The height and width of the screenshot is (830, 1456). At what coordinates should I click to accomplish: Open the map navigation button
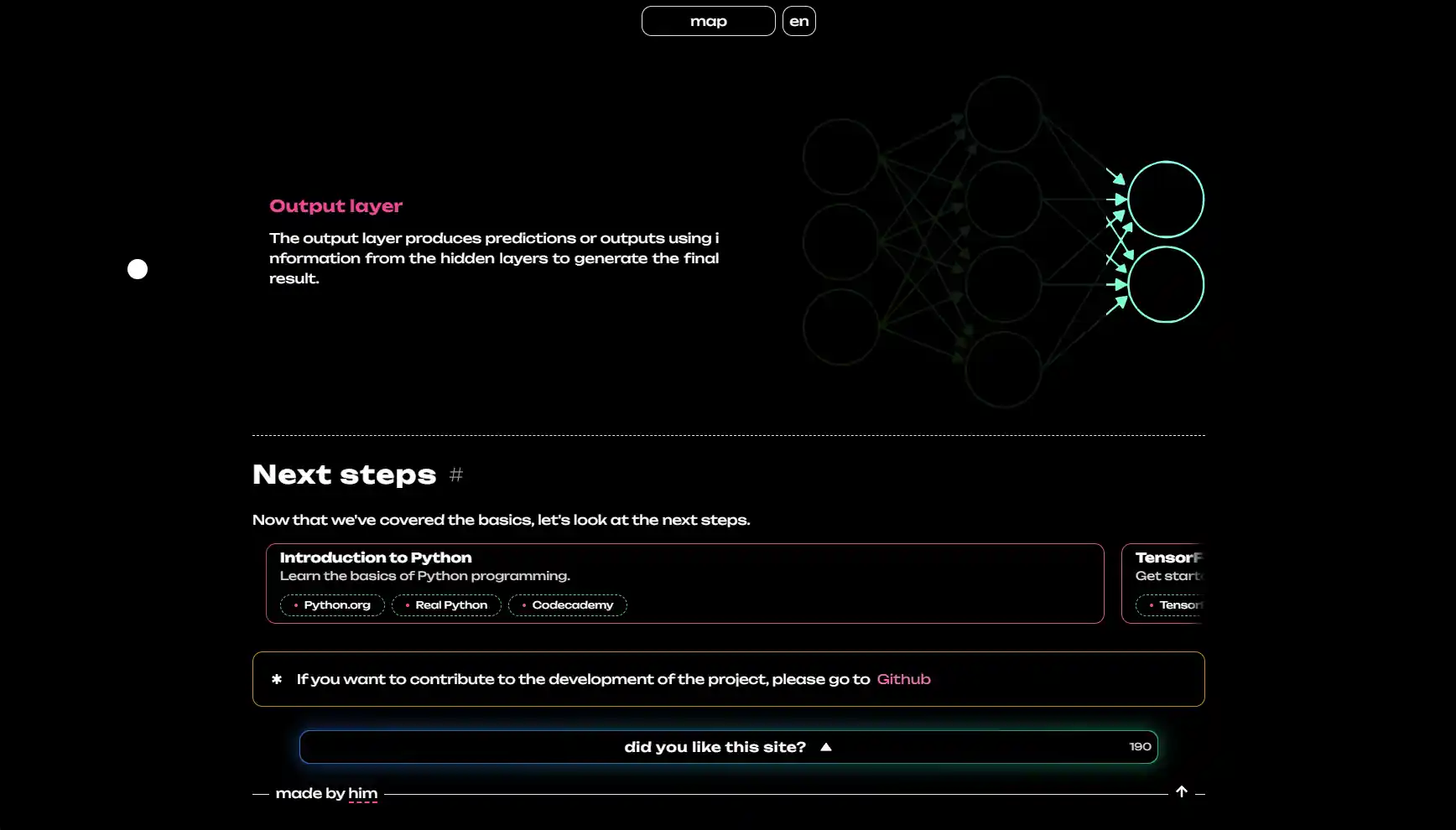708,21
